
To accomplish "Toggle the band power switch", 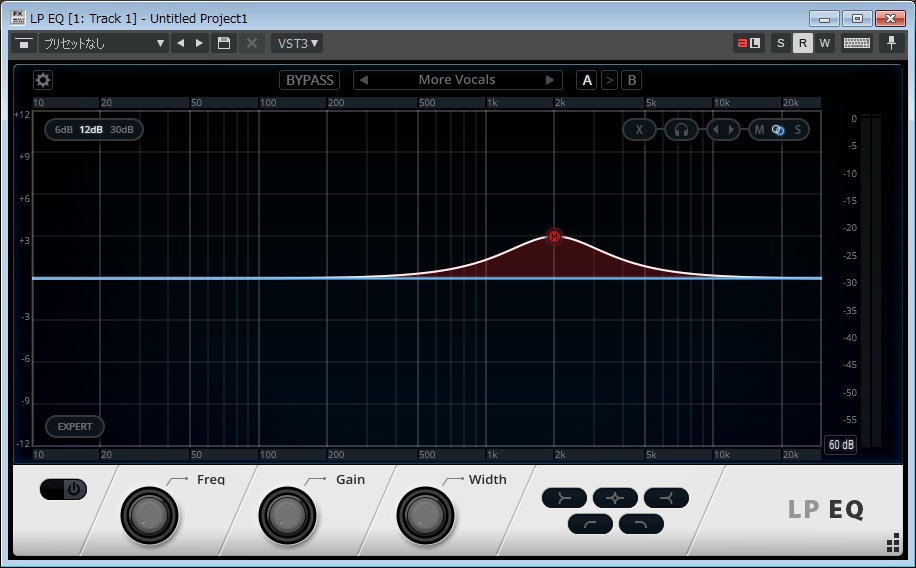I will [x=64, y=490].
